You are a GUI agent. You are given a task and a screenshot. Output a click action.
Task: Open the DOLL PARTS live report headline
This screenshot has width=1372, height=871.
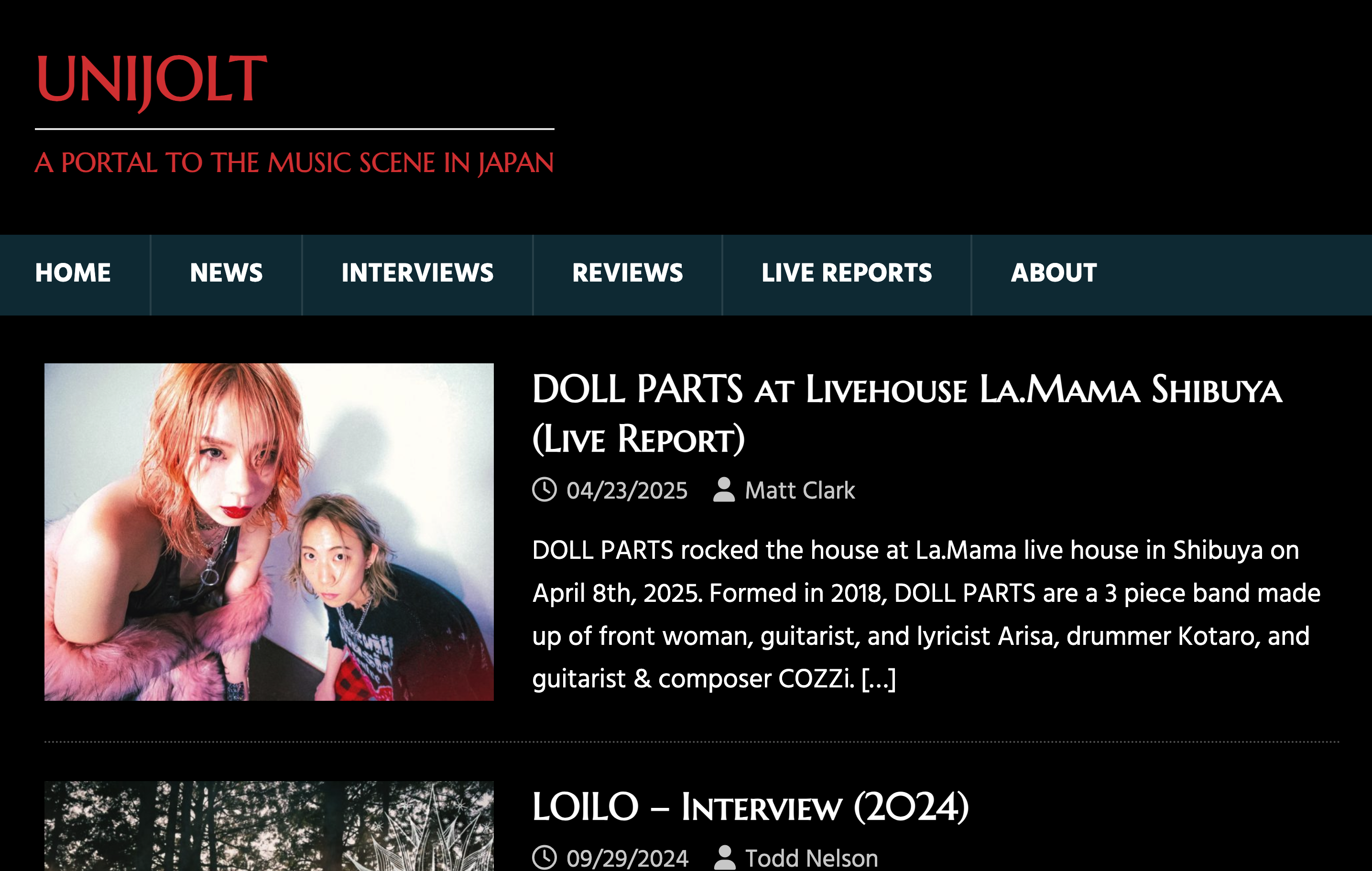(906, 414)
